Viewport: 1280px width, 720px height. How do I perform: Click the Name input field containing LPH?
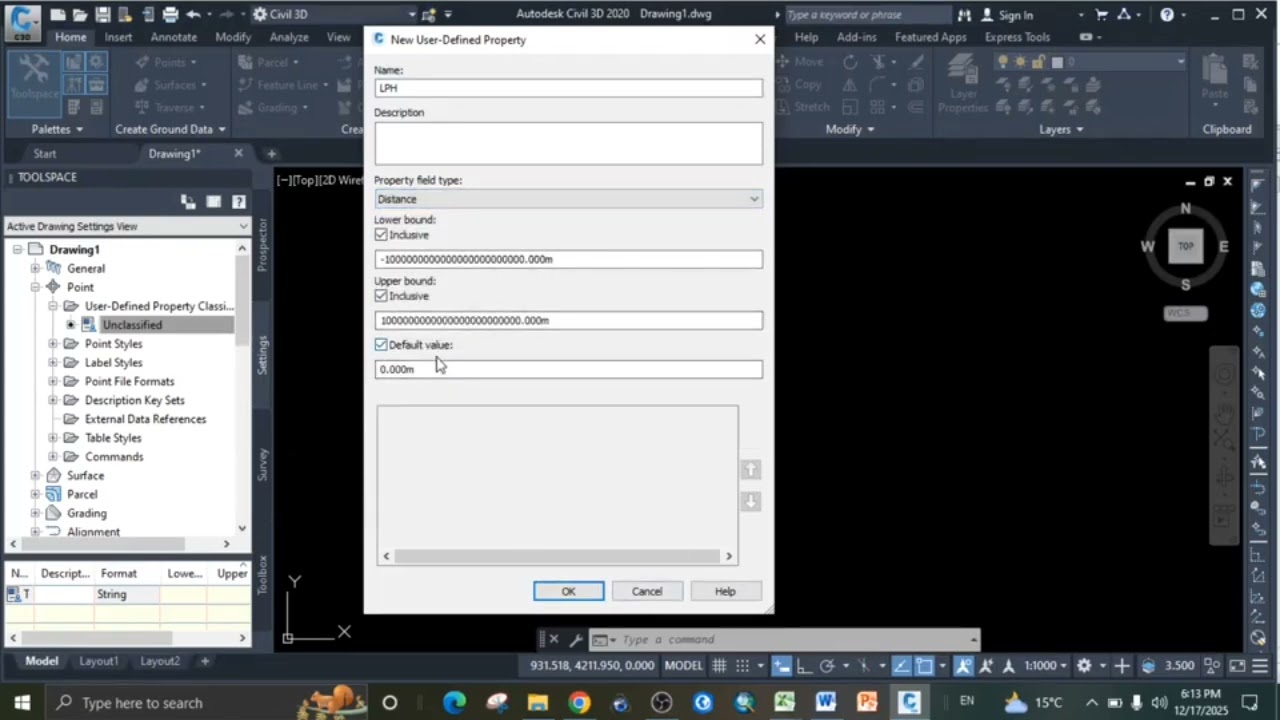(x=568, y=88)
